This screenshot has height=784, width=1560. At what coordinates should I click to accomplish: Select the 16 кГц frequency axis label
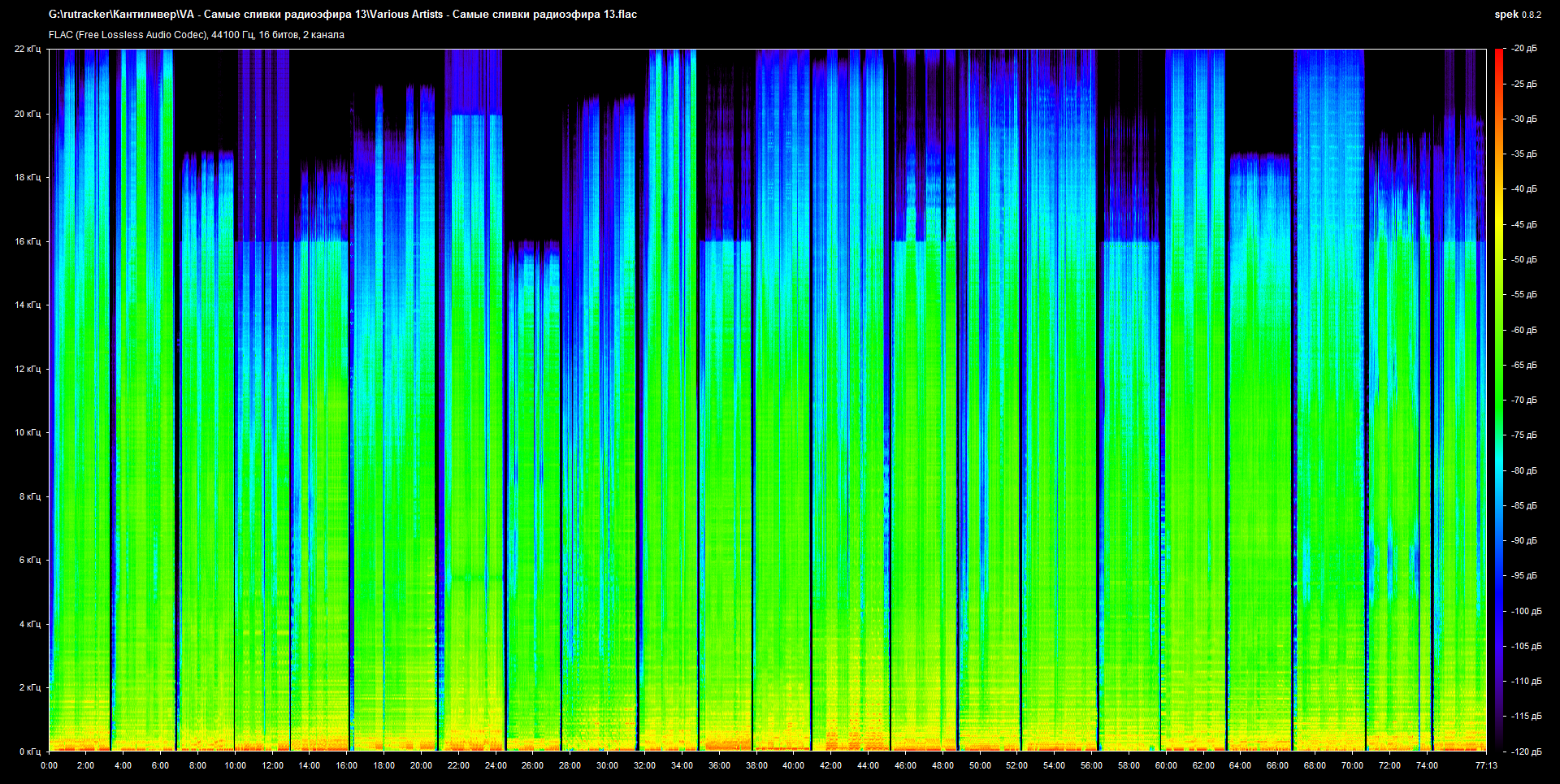pyautogui.click(x=28, y=241)
